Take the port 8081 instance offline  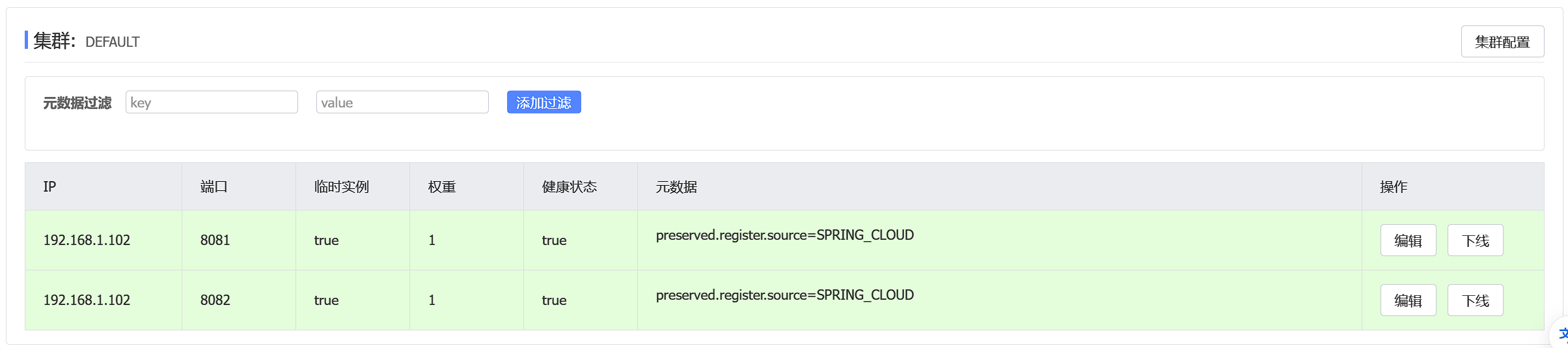[x=1475, y=240]
